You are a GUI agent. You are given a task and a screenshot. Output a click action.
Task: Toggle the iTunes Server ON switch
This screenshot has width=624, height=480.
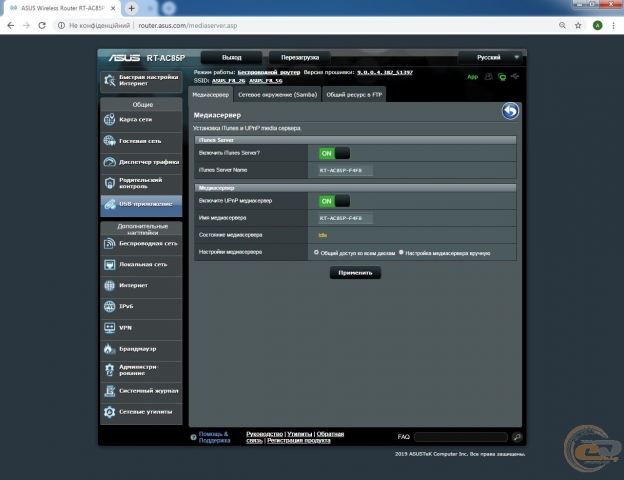pos(334,153)
